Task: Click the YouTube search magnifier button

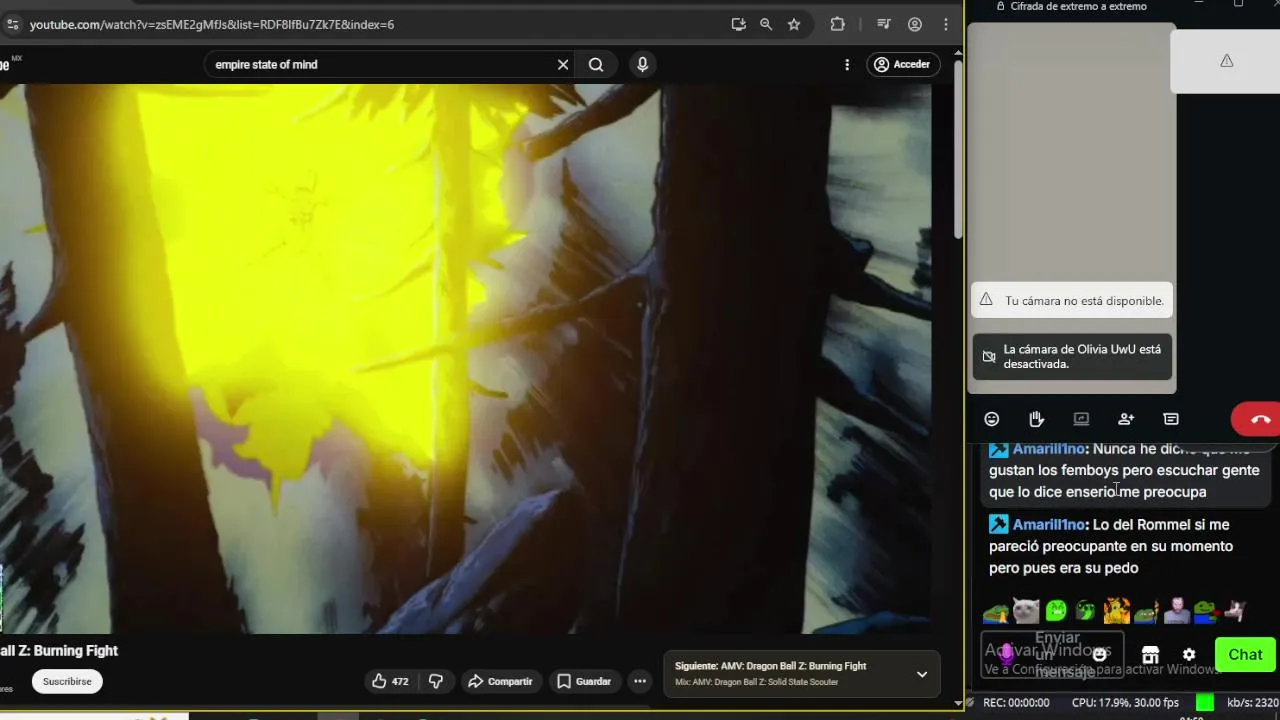Action: point(596,64)
